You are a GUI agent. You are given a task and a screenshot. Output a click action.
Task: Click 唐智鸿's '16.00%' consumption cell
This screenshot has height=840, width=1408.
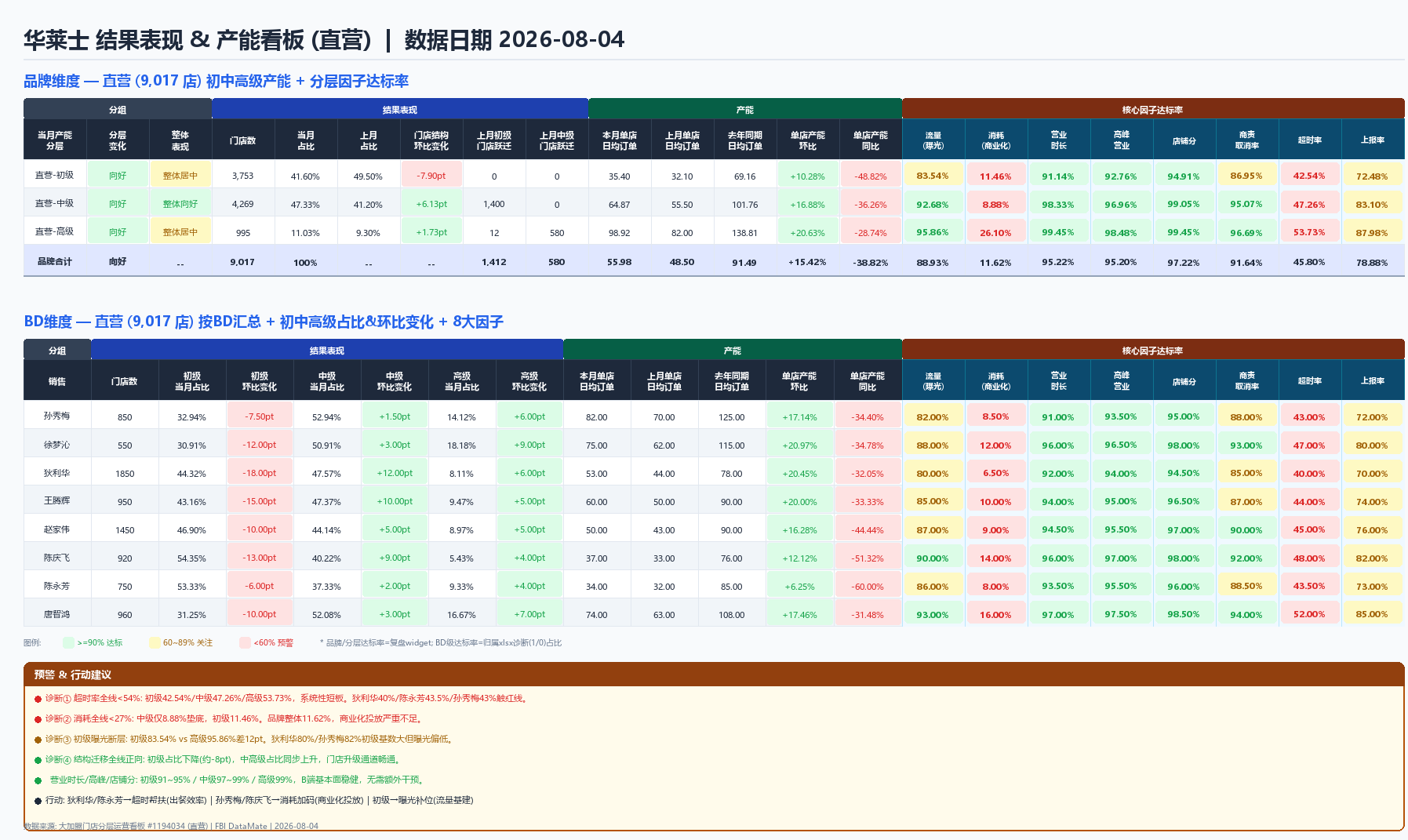(996, 614)
